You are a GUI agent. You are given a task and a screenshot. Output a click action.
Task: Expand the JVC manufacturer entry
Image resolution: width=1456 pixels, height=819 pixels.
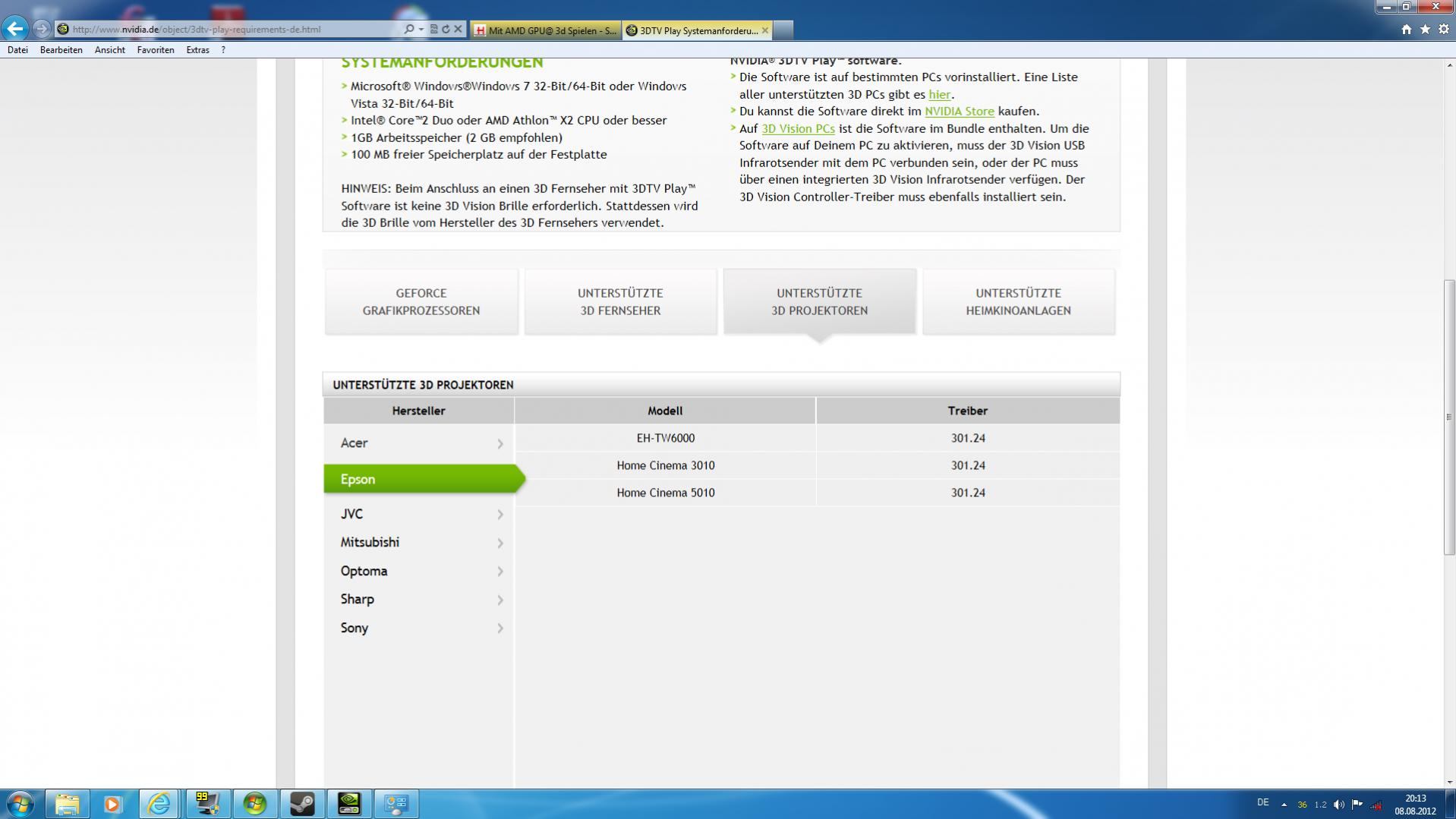click(x=418, y=514)
